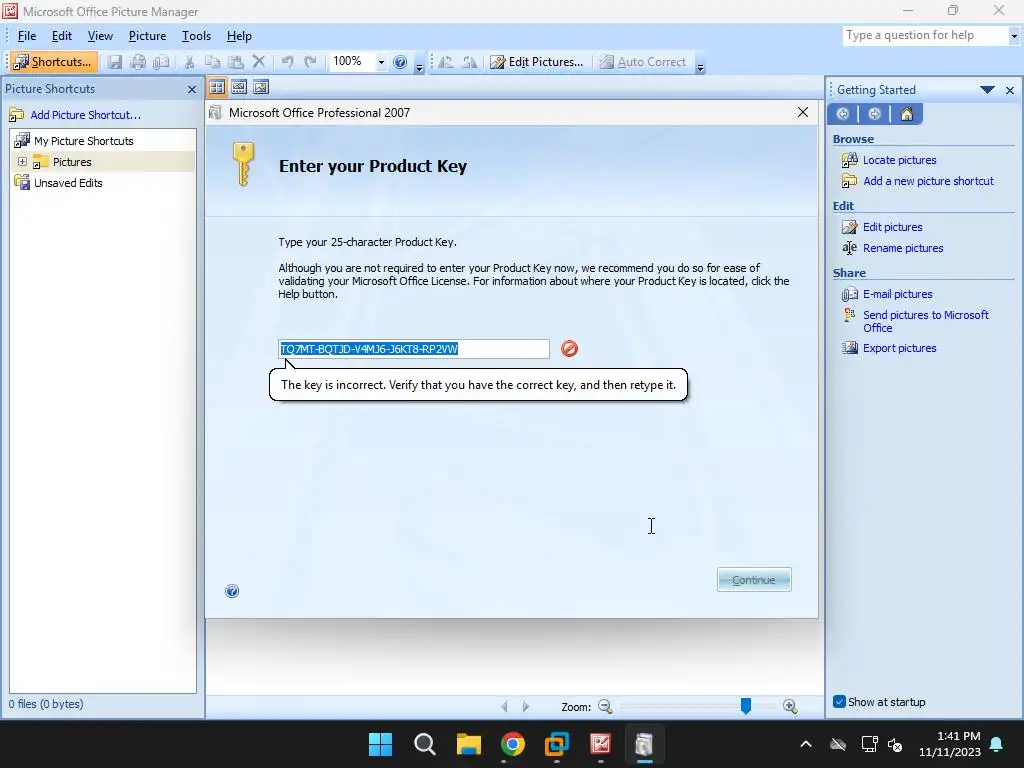Click the dialog's Help question-mark icon
This screenshot has width=1024, height=768.
point(232,591)
